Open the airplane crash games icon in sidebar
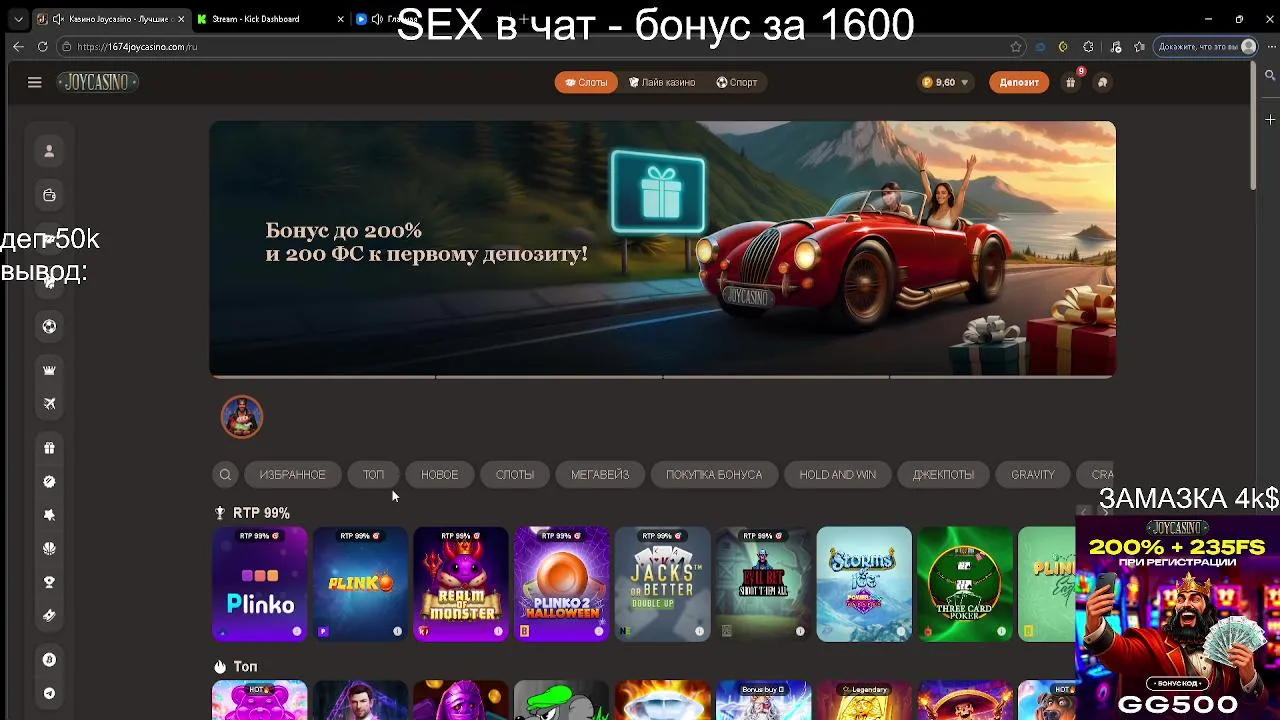 tap(49, 404)
